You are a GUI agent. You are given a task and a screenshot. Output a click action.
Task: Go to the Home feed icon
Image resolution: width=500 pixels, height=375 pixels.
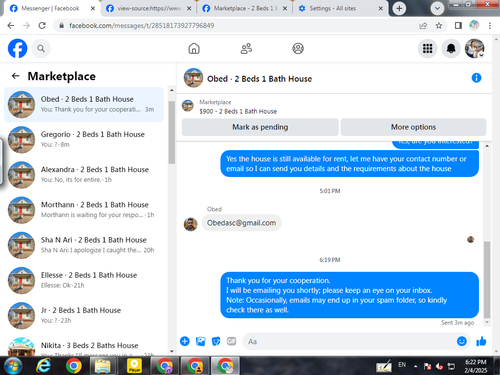pyautogui.click(x=194, y=49)
